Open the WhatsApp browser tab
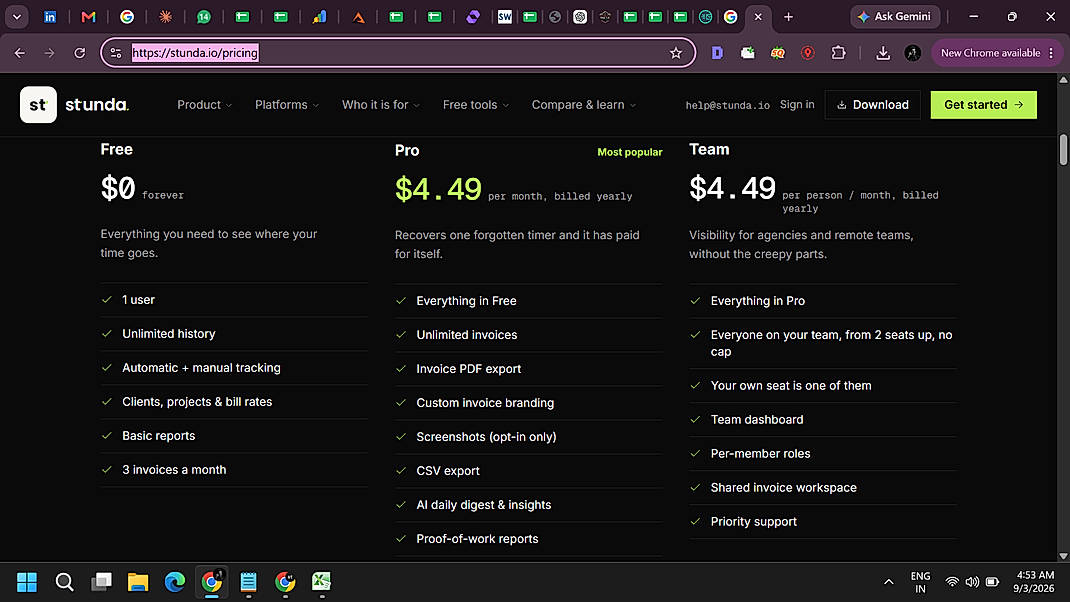 (x=203, y=17)
